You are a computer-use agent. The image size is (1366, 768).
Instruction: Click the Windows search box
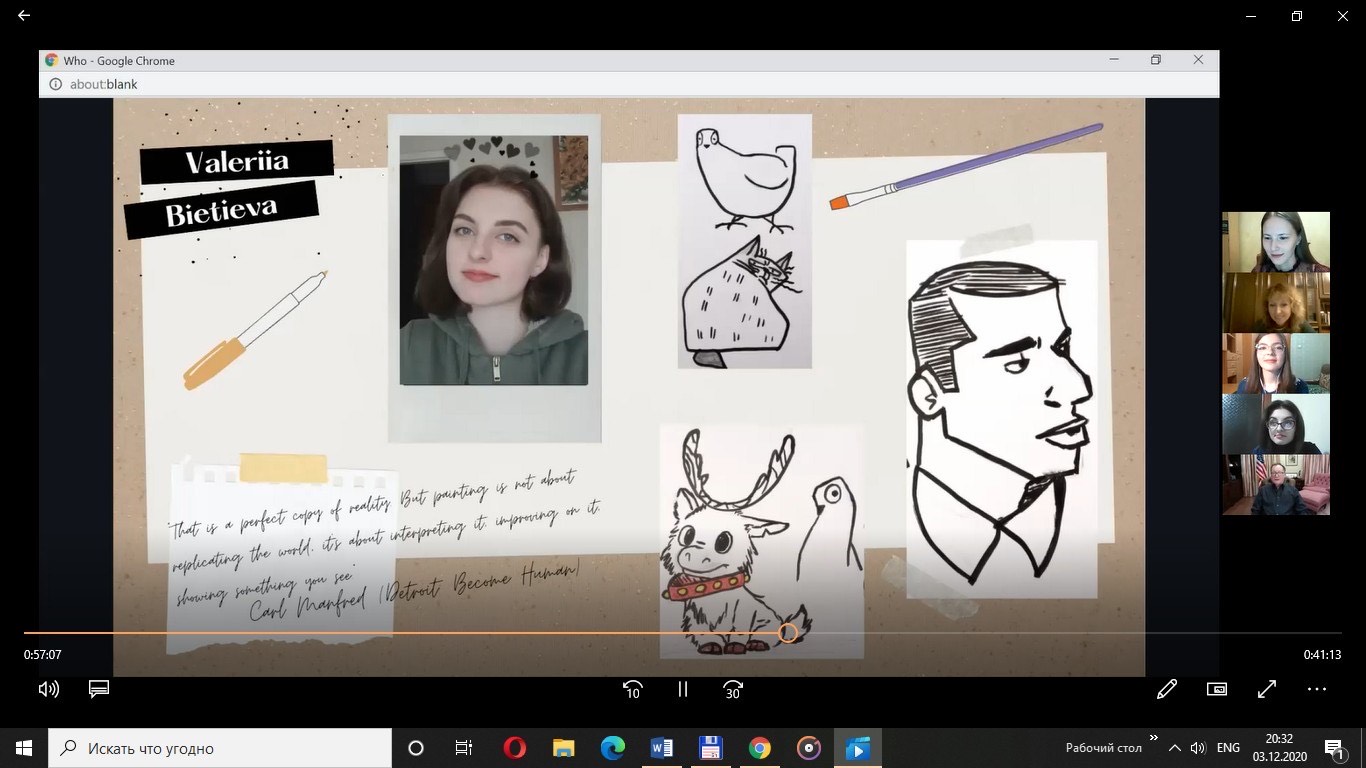220,748
